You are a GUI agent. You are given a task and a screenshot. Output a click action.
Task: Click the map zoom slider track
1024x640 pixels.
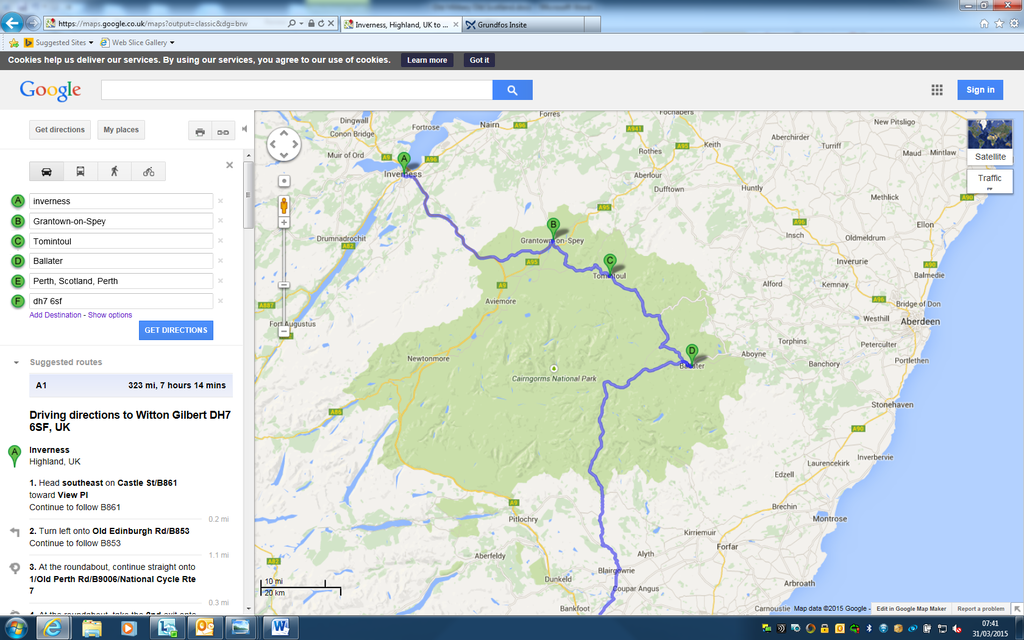(x=284, y=278)
